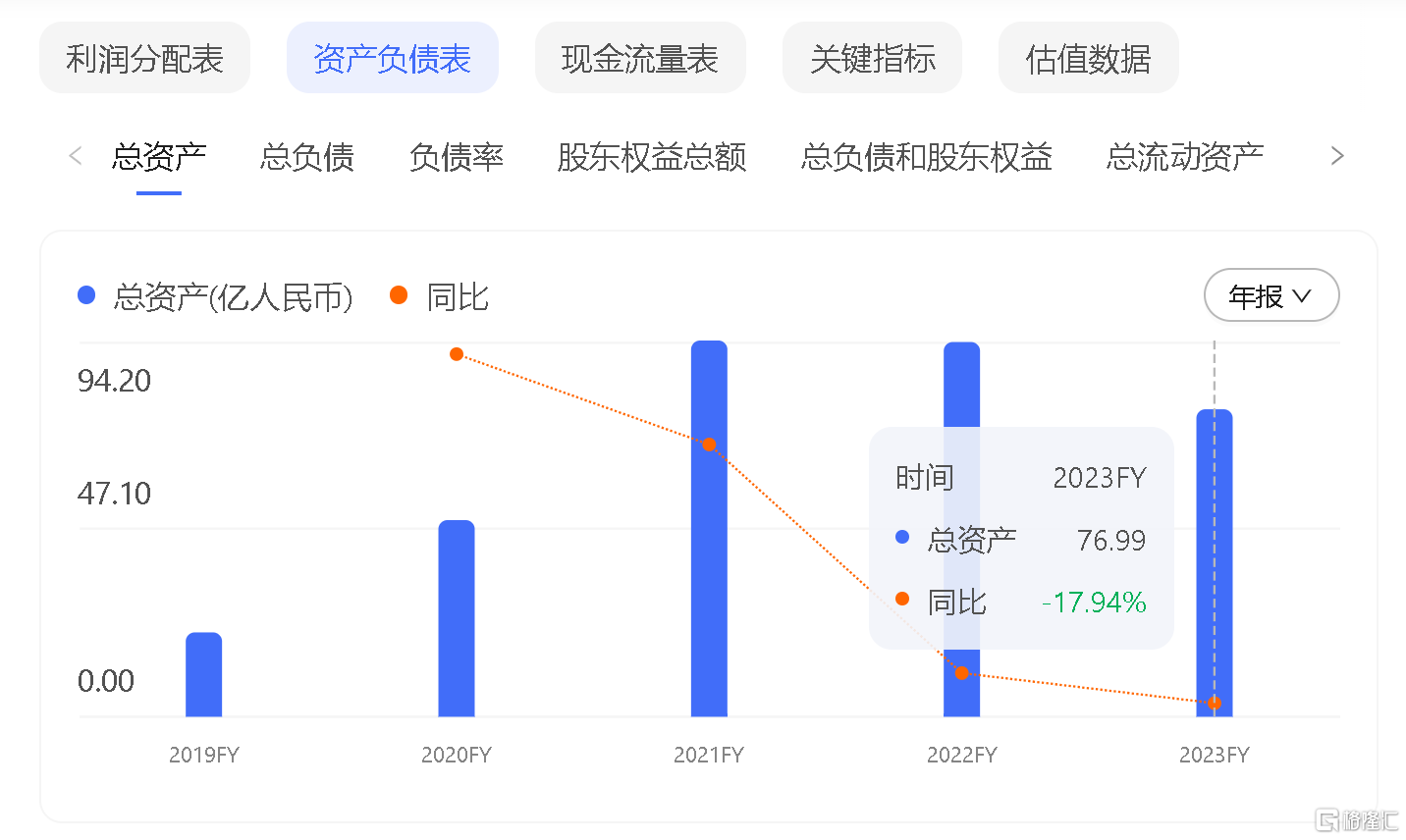The height and width of the screenshot is (840, 1406).
Task: Toggle the 总资产 blue legend series
Action: pos(215,296)
